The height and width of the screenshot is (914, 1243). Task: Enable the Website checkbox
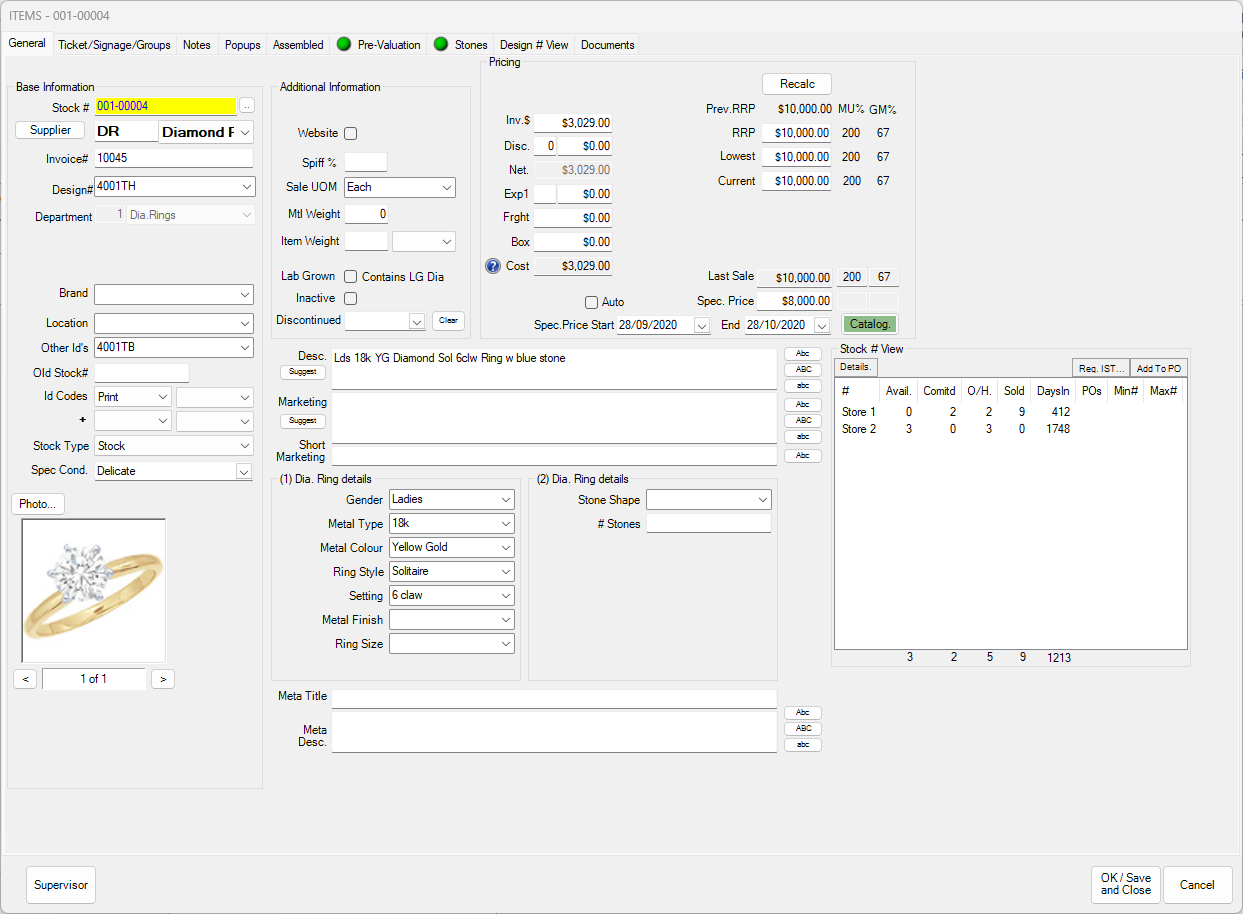coord(350,132)
